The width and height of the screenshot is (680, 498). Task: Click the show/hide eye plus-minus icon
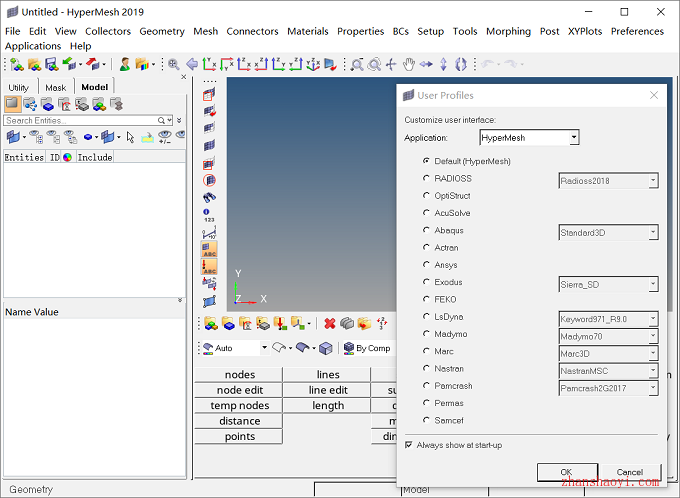point(165,137)
